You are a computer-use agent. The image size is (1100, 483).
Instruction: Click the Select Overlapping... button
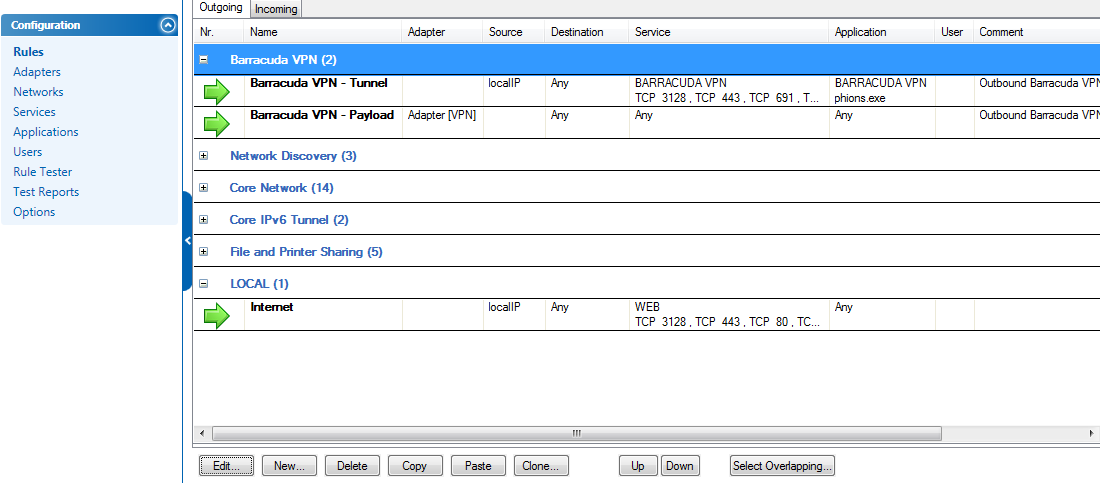(x=782, y=465)
